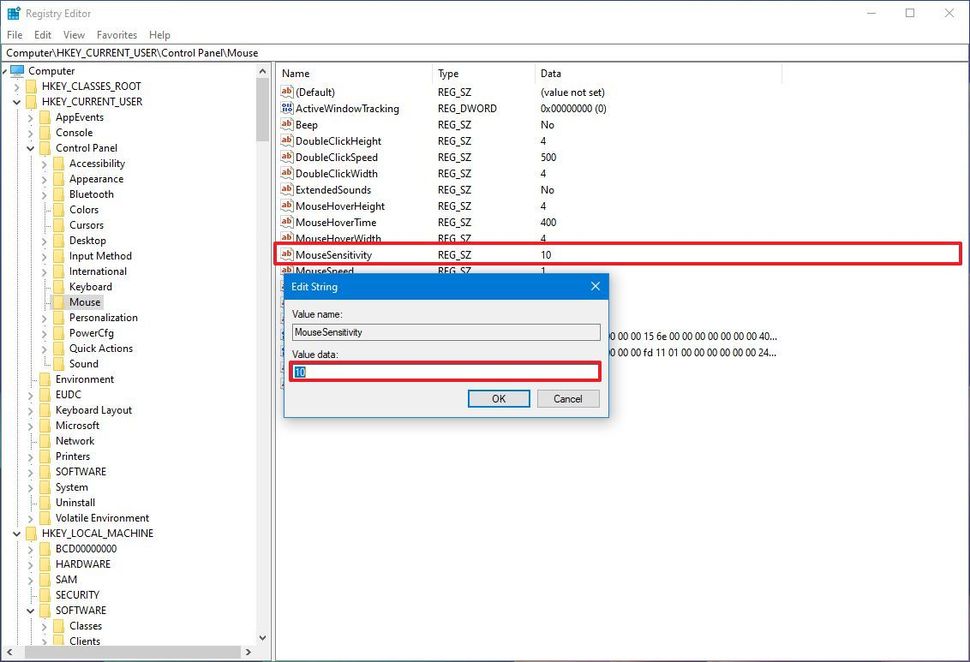Open the Favorites menu

(116, 34)
